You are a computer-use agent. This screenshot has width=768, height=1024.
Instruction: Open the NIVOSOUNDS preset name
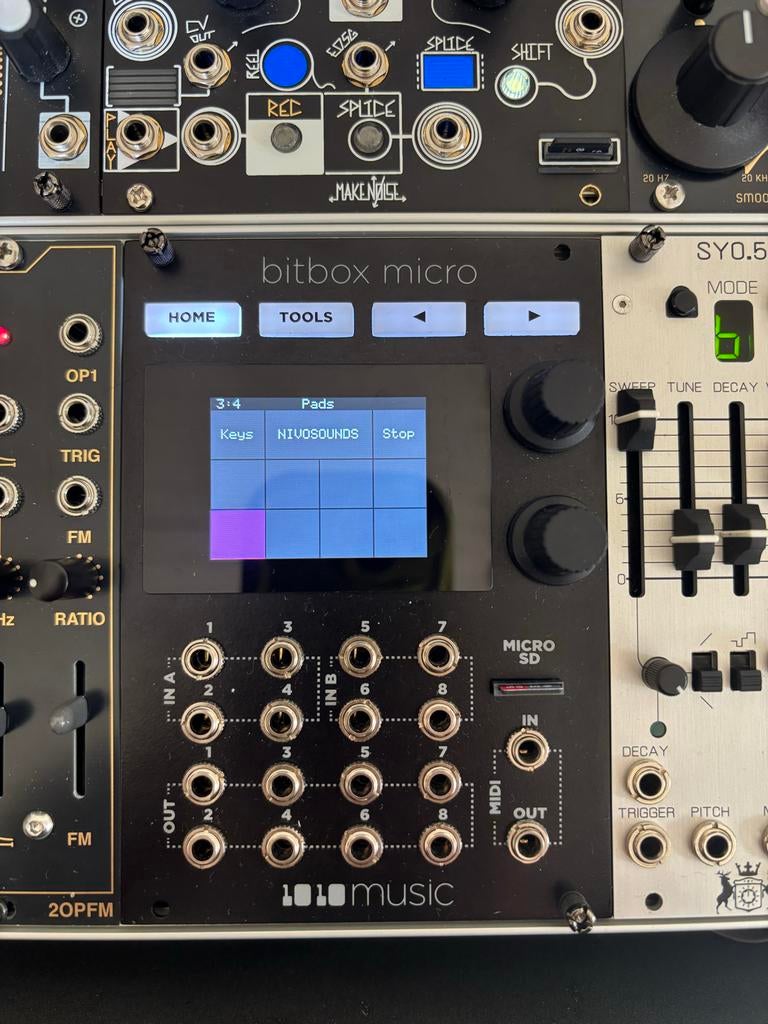point(318,434)
